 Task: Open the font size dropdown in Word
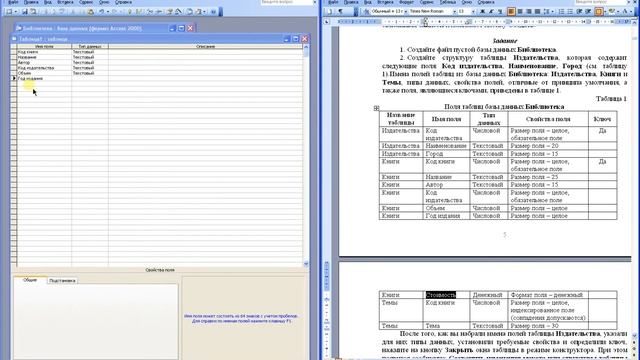473,11
